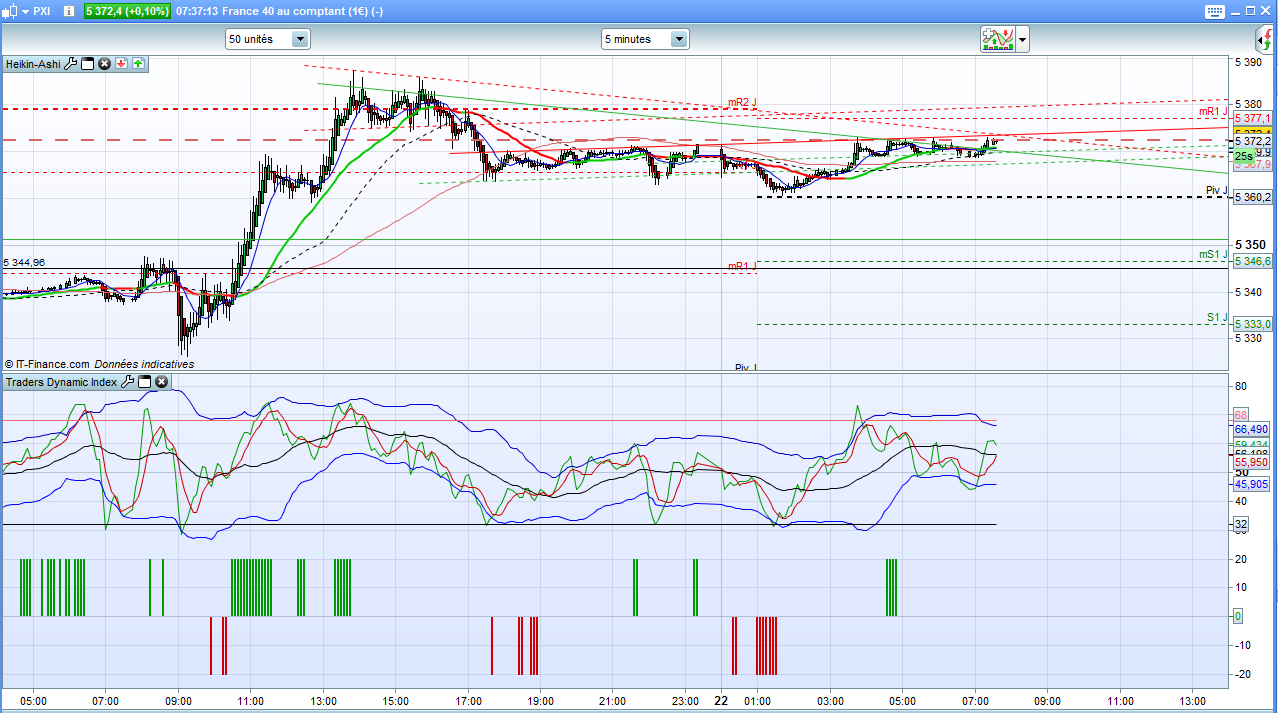Click the 22 date marker on time axis

pyautogui.click(x=722, y=701)
